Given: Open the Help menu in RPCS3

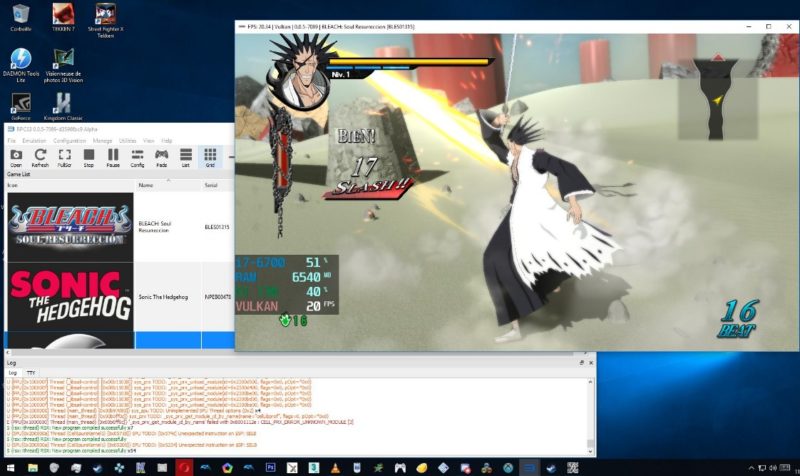Looking at the screenshot, I should 167,141.
